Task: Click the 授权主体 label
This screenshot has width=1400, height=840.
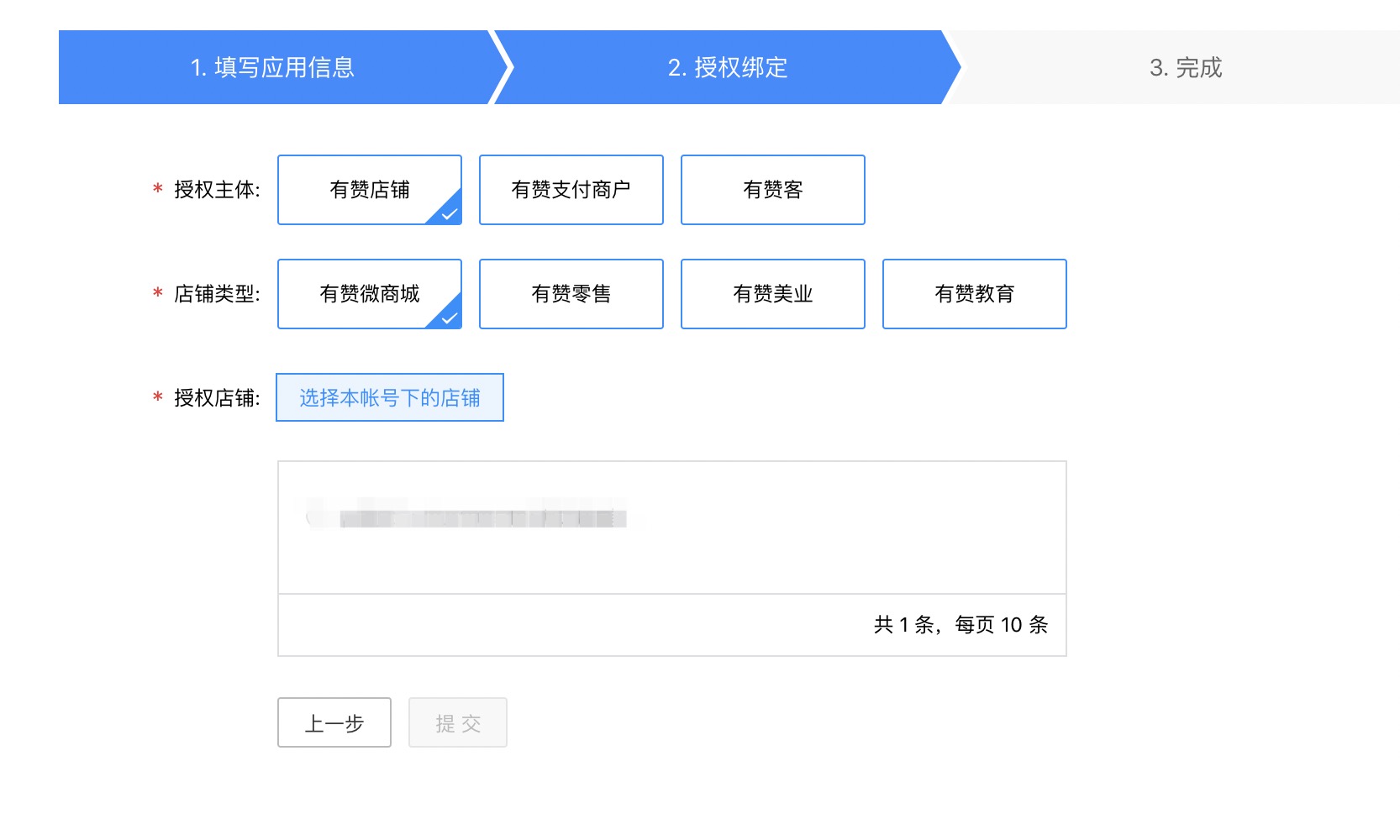Action: click(217, 190)
